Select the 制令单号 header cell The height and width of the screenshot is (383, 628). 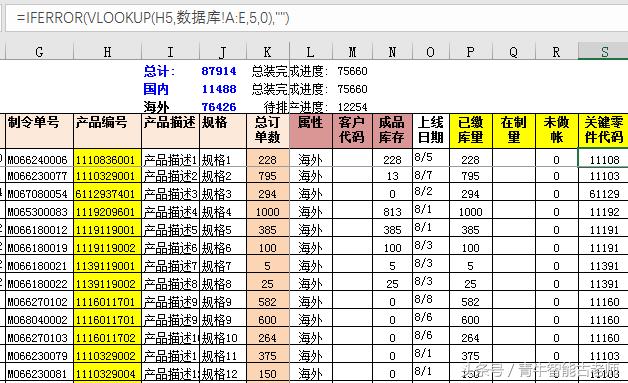click(x=39, y=131)
